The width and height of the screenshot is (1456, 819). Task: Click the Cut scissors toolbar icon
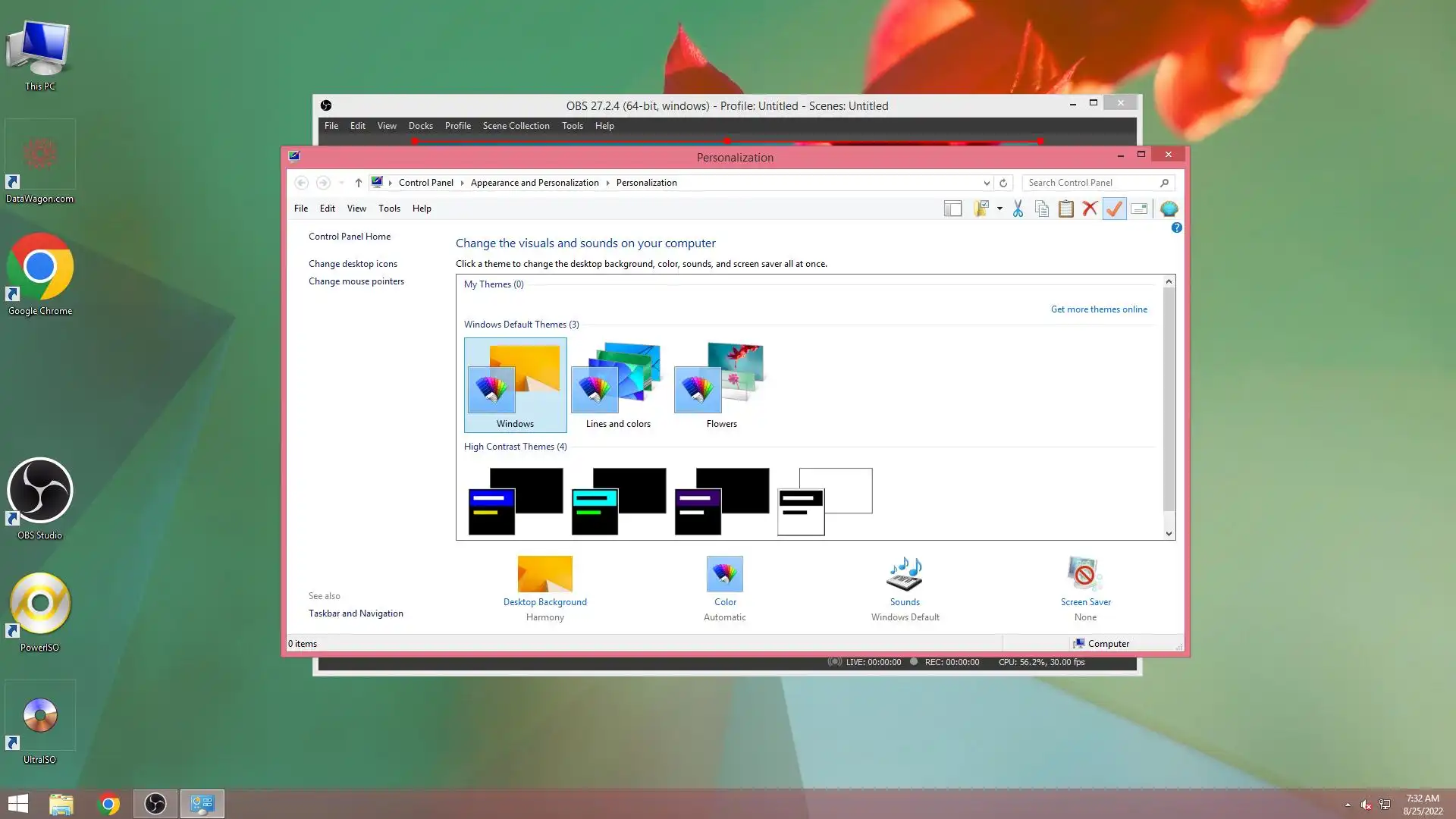tap(1018, 209)
